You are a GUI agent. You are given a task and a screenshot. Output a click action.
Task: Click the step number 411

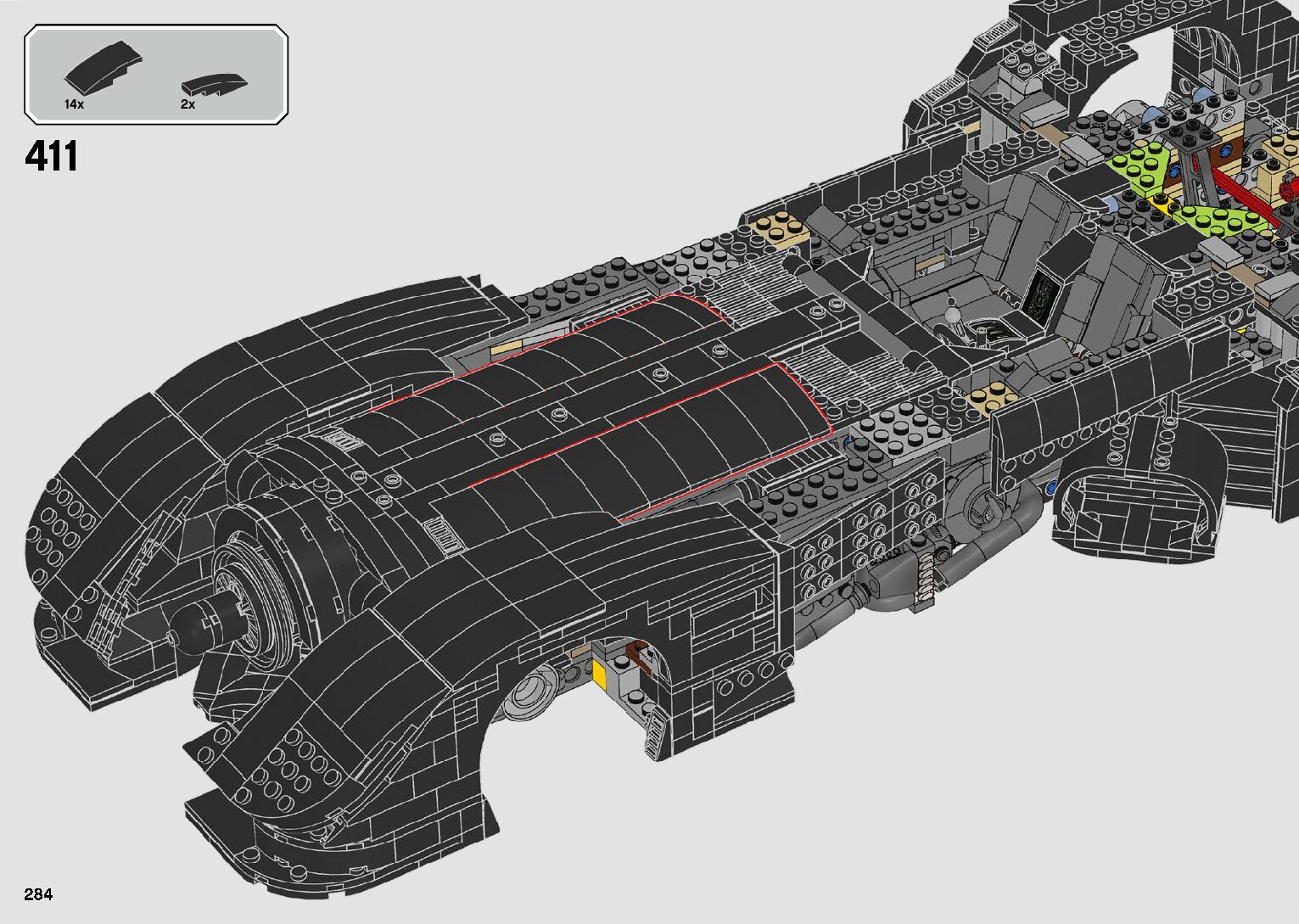click(52, 156)
